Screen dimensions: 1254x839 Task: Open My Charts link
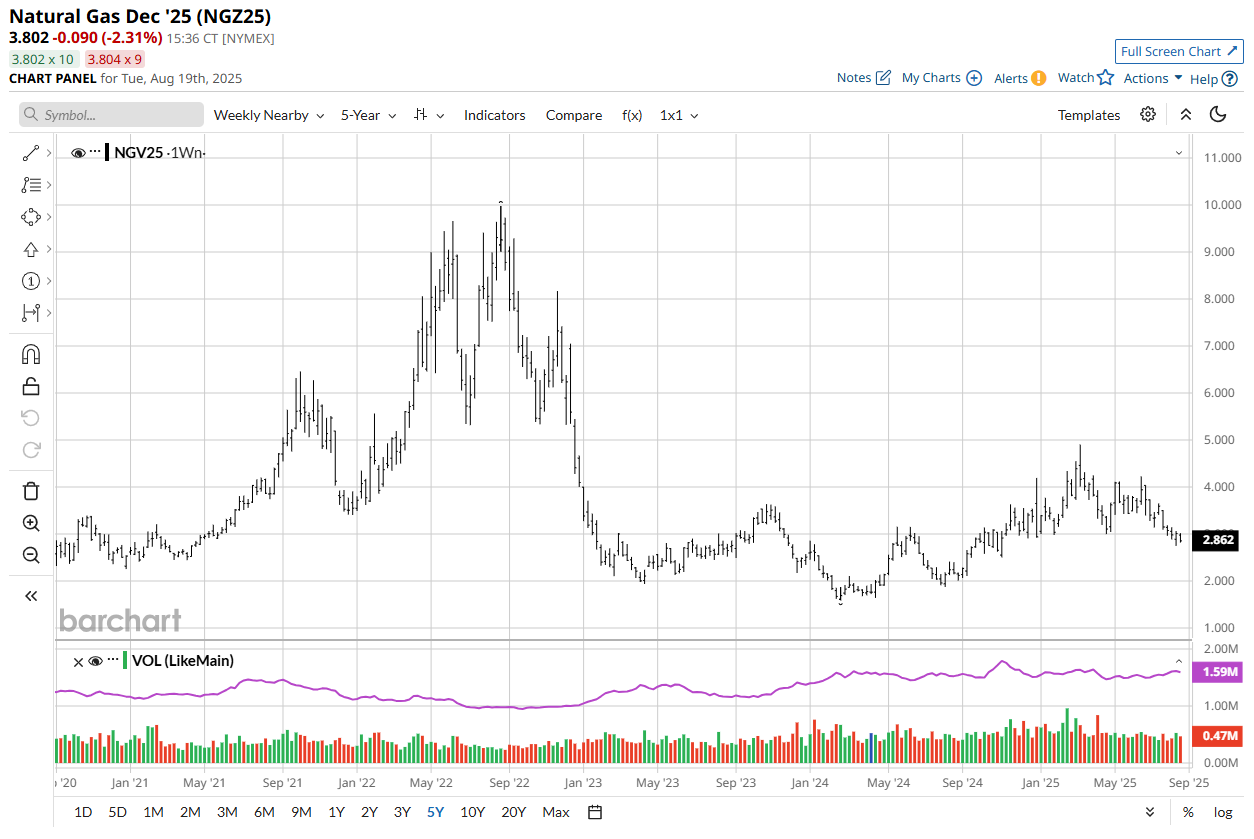(942, 78)
